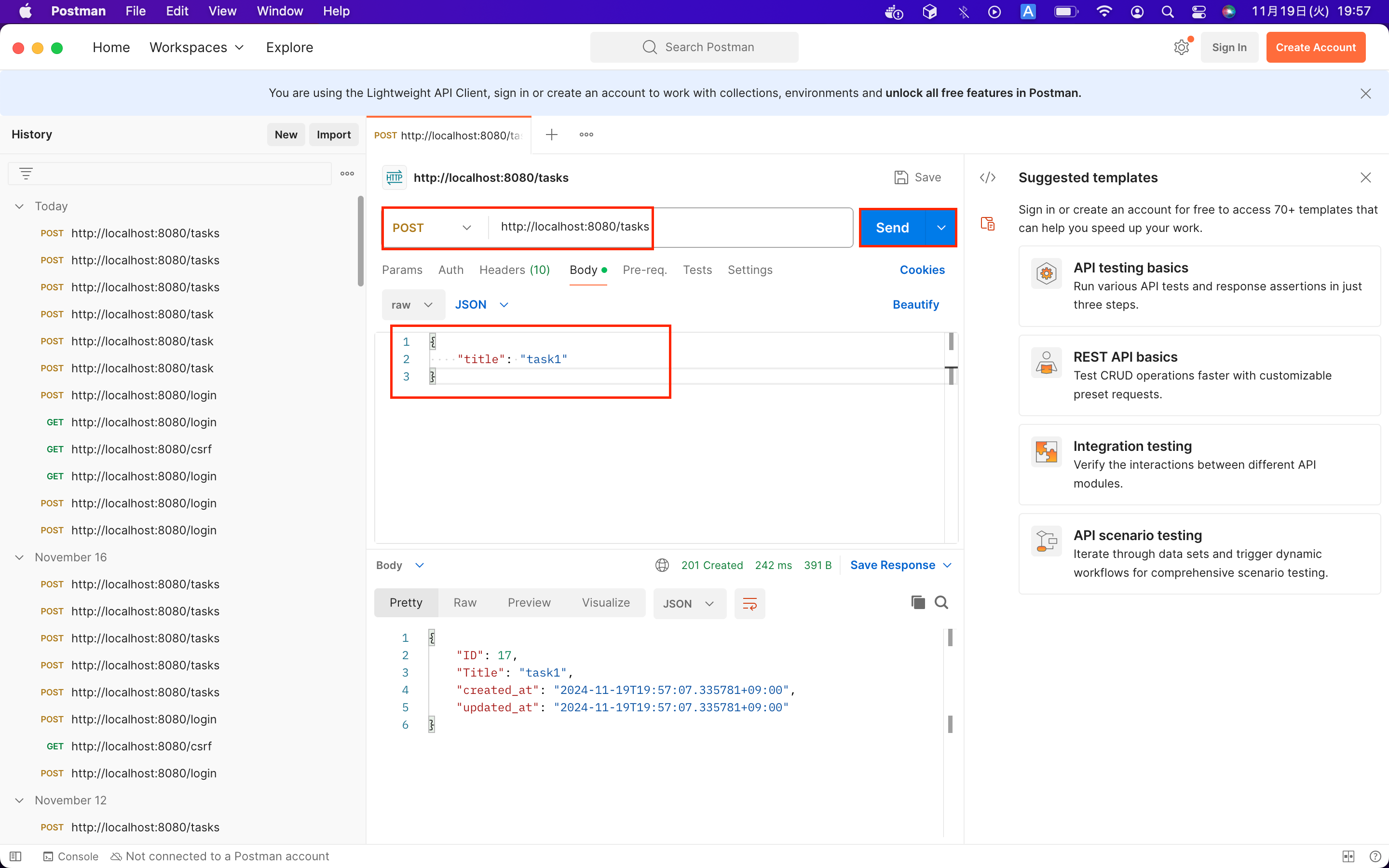Select the Raw response view tab
The image size is (1389, 868).
(x=465, y=603)
